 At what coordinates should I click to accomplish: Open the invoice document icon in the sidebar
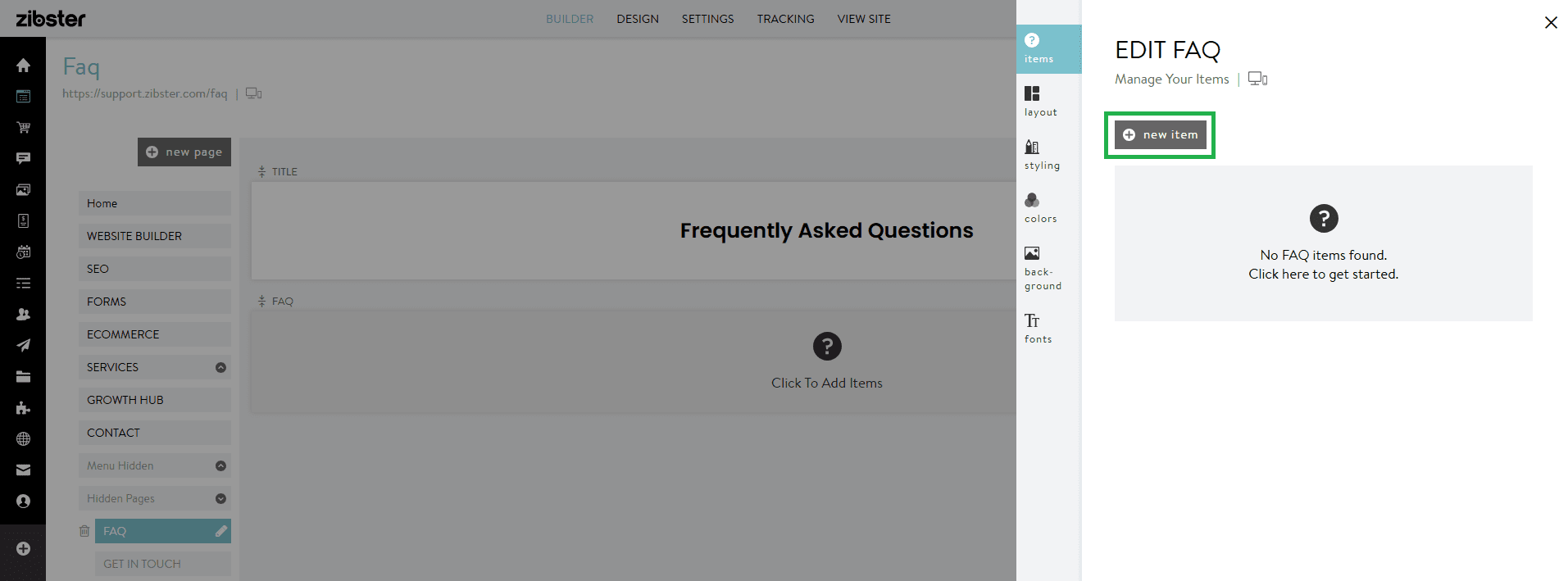(x=23, y=220)
